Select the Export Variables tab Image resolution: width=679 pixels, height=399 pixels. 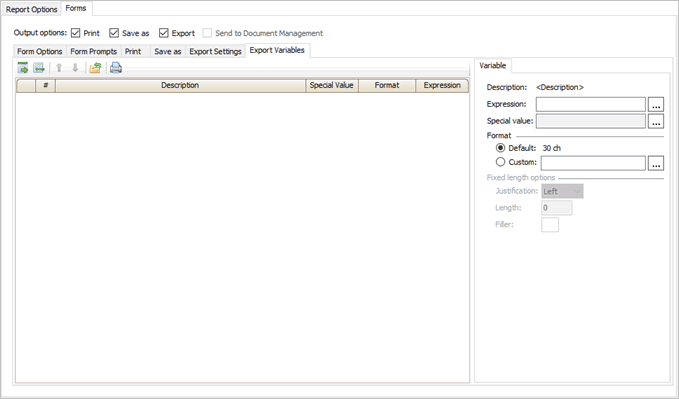(277, 50)
